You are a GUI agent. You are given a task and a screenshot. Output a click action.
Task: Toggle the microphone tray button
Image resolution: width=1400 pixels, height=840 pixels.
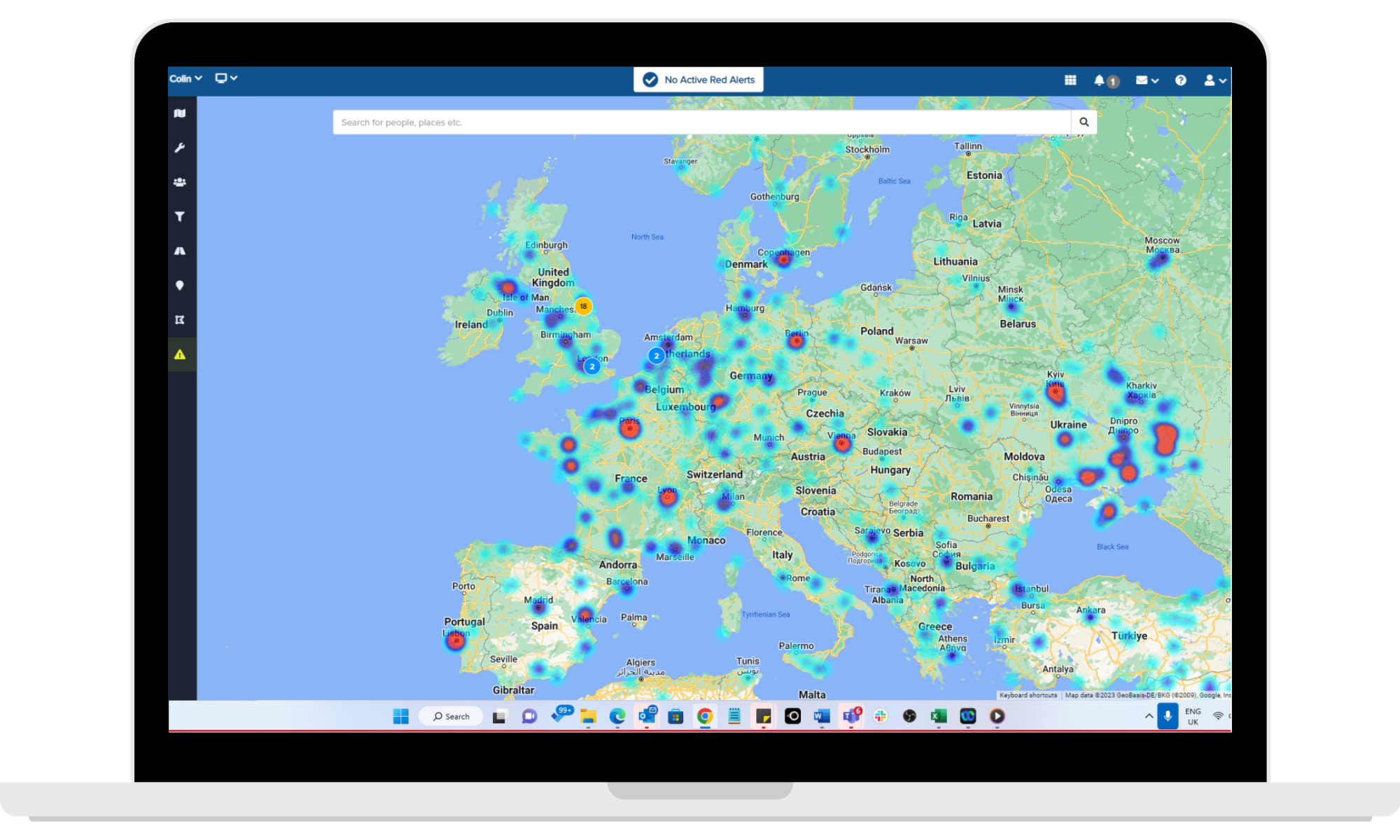(1168, 716)
